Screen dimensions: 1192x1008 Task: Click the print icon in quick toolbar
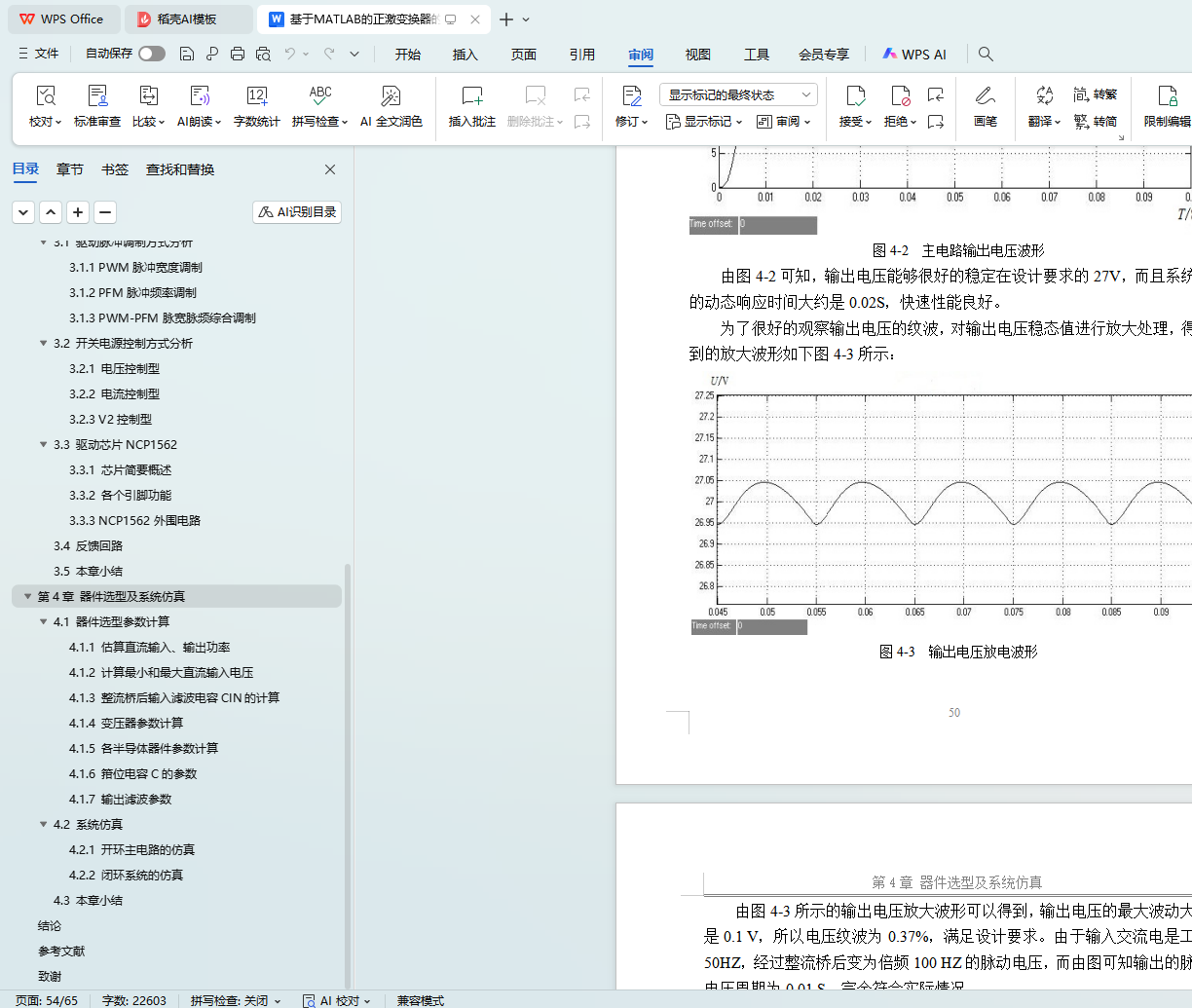pyautogui.click(x=238, y=54)
